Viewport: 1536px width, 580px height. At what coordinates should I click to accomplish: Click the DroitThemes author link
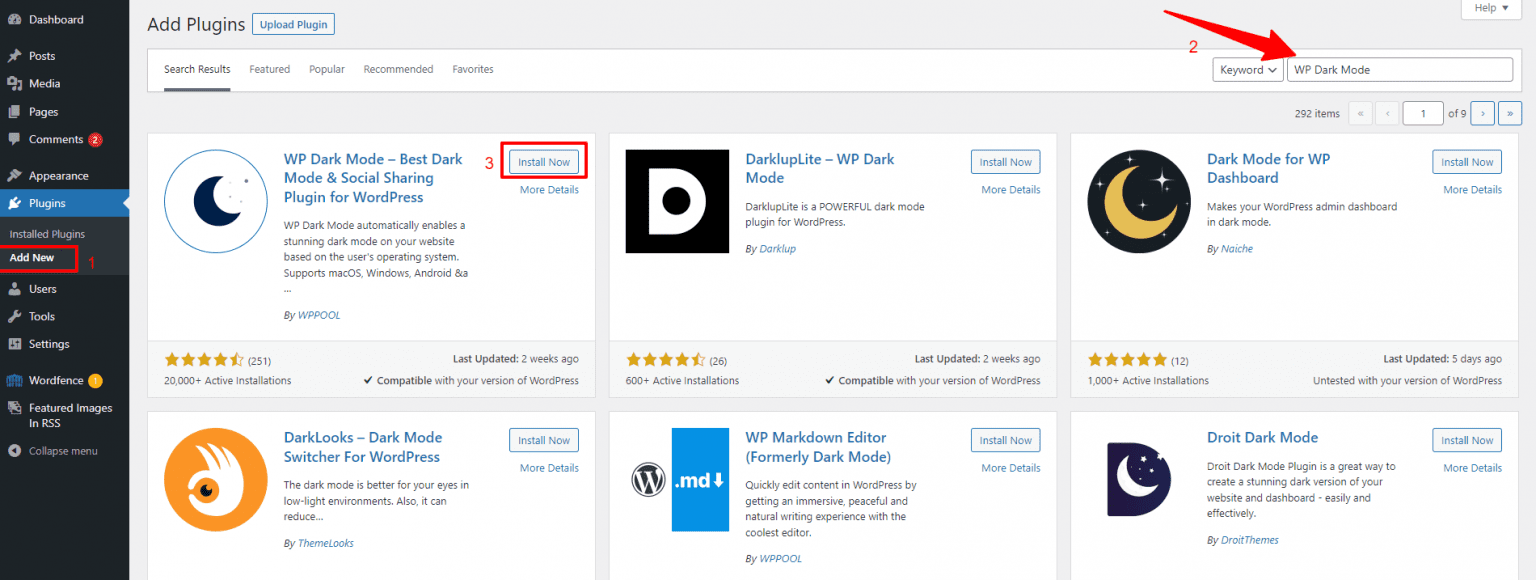coord(1250,540)
